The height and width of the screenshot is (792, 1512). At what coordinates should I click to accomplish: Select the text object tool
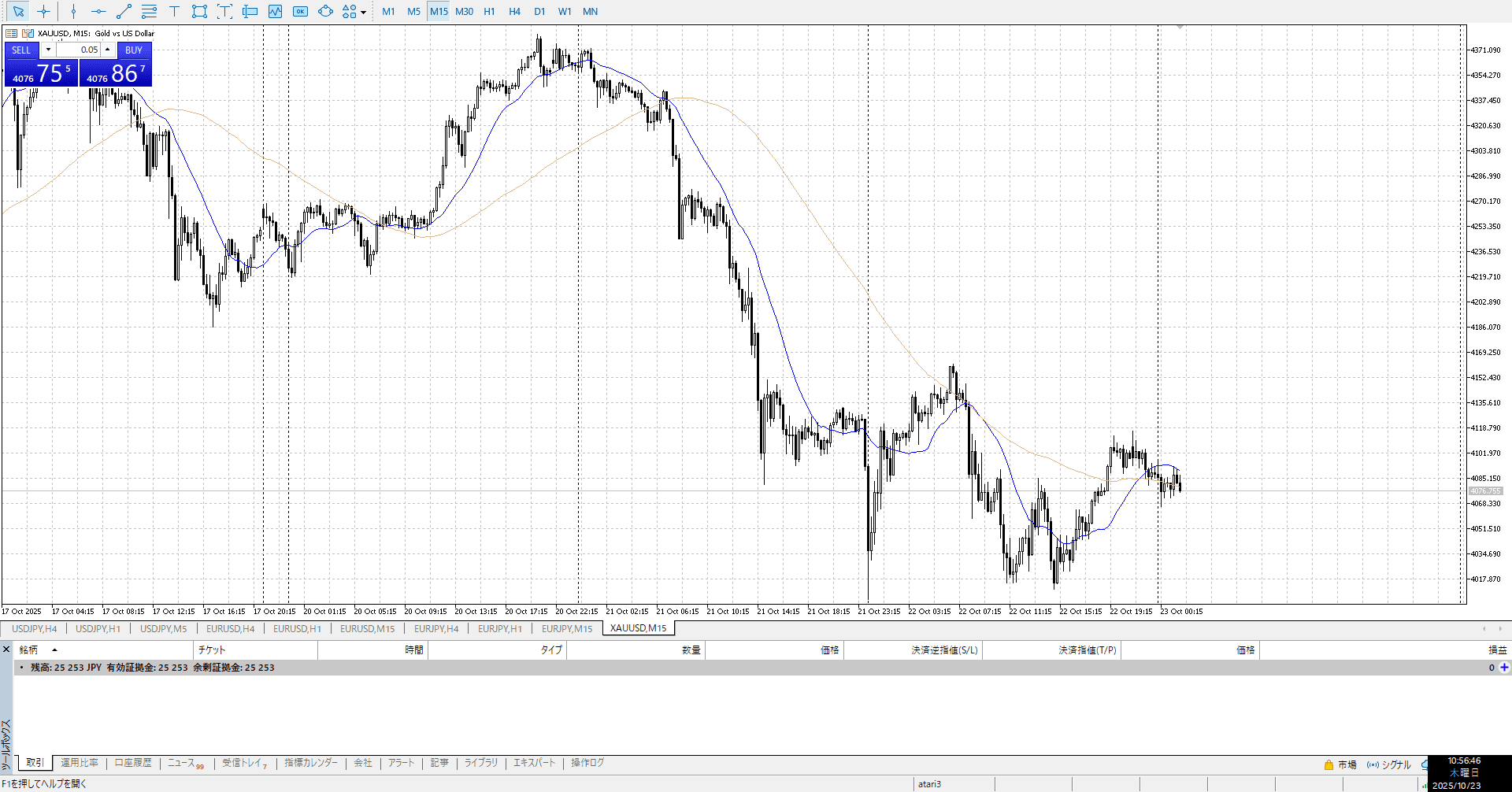(174, 11)
